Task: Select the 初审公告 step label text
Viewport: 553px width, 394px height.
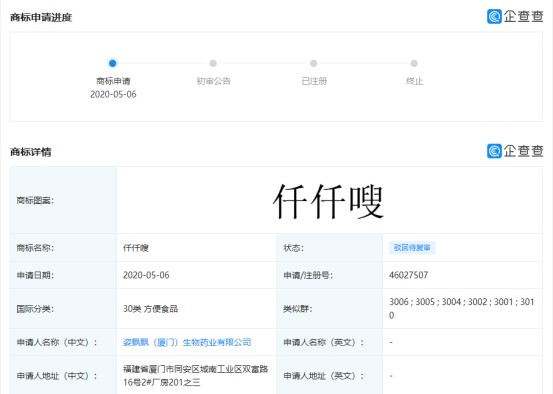Action: pos(213,81)
